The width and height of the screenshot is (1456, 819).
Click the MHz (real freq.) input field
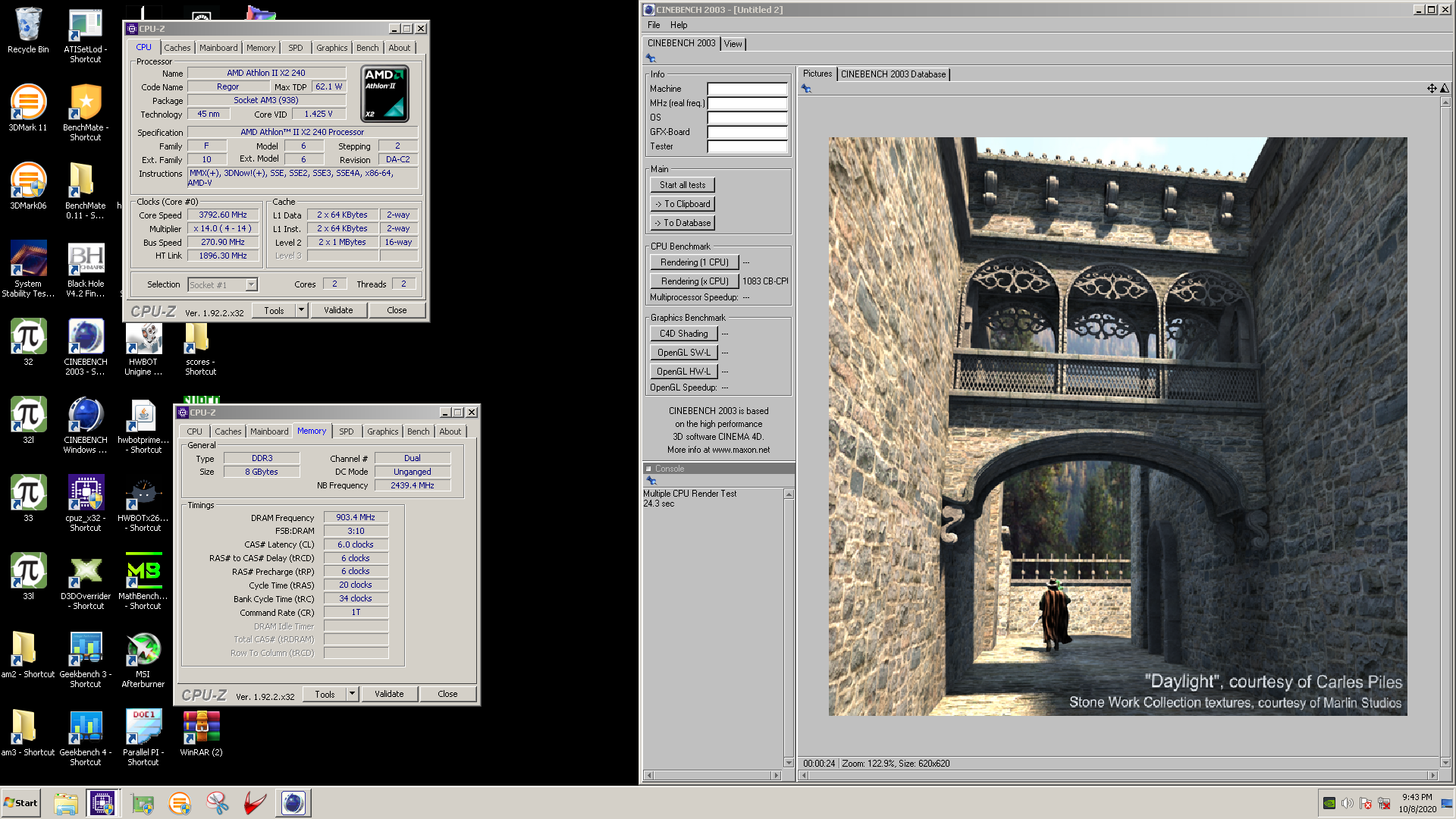point(748,103)
